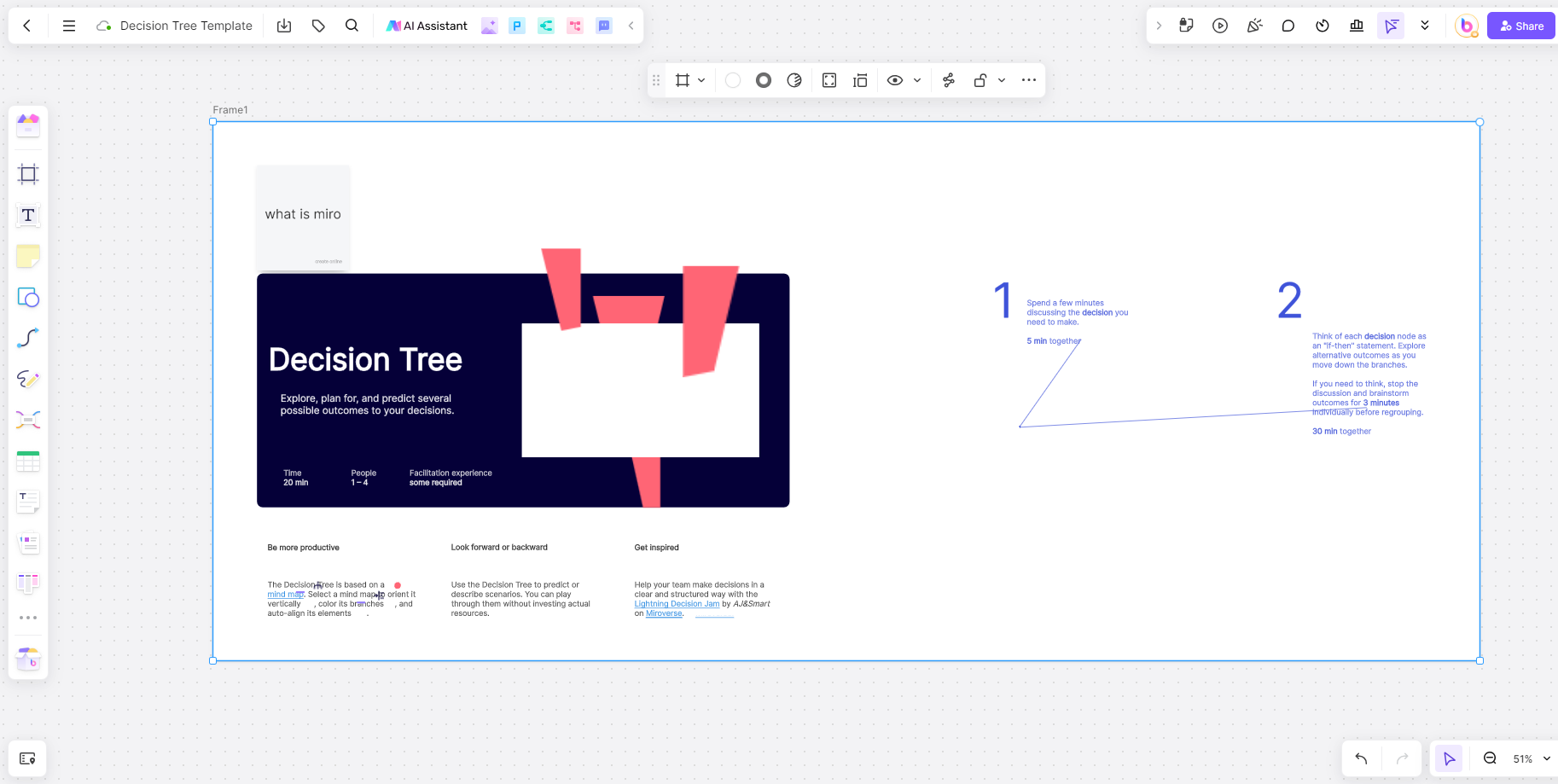
Task: Click the Frame1 label
Action: tap(230, 110)
